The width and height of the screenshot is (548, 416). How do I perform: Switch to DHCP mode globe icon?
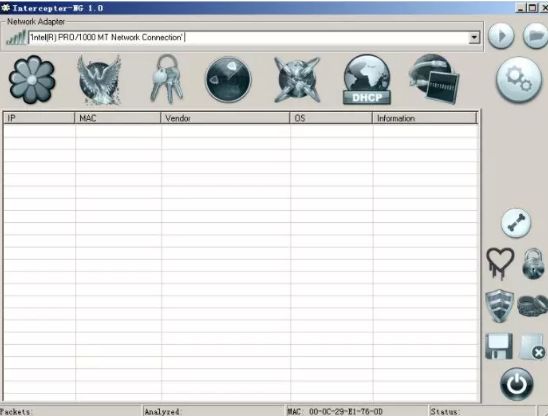[x=367, y=80]
